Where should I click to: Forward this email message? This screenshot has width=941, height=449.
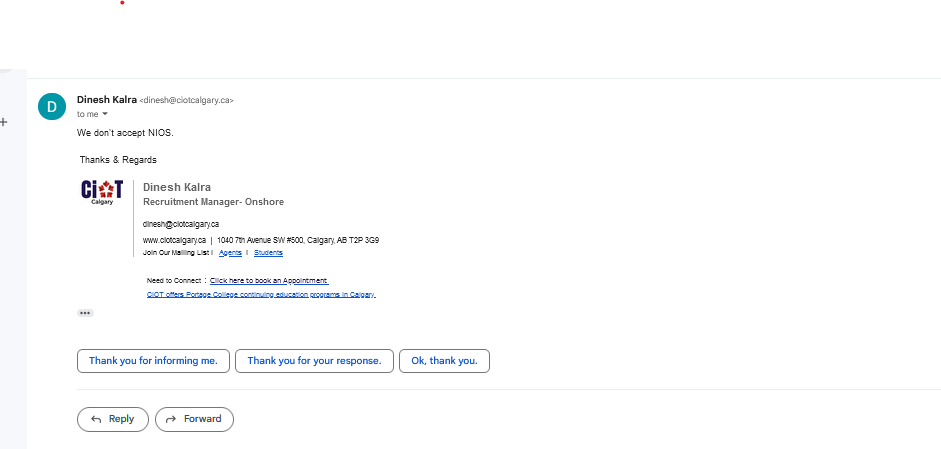coord(194,419)
